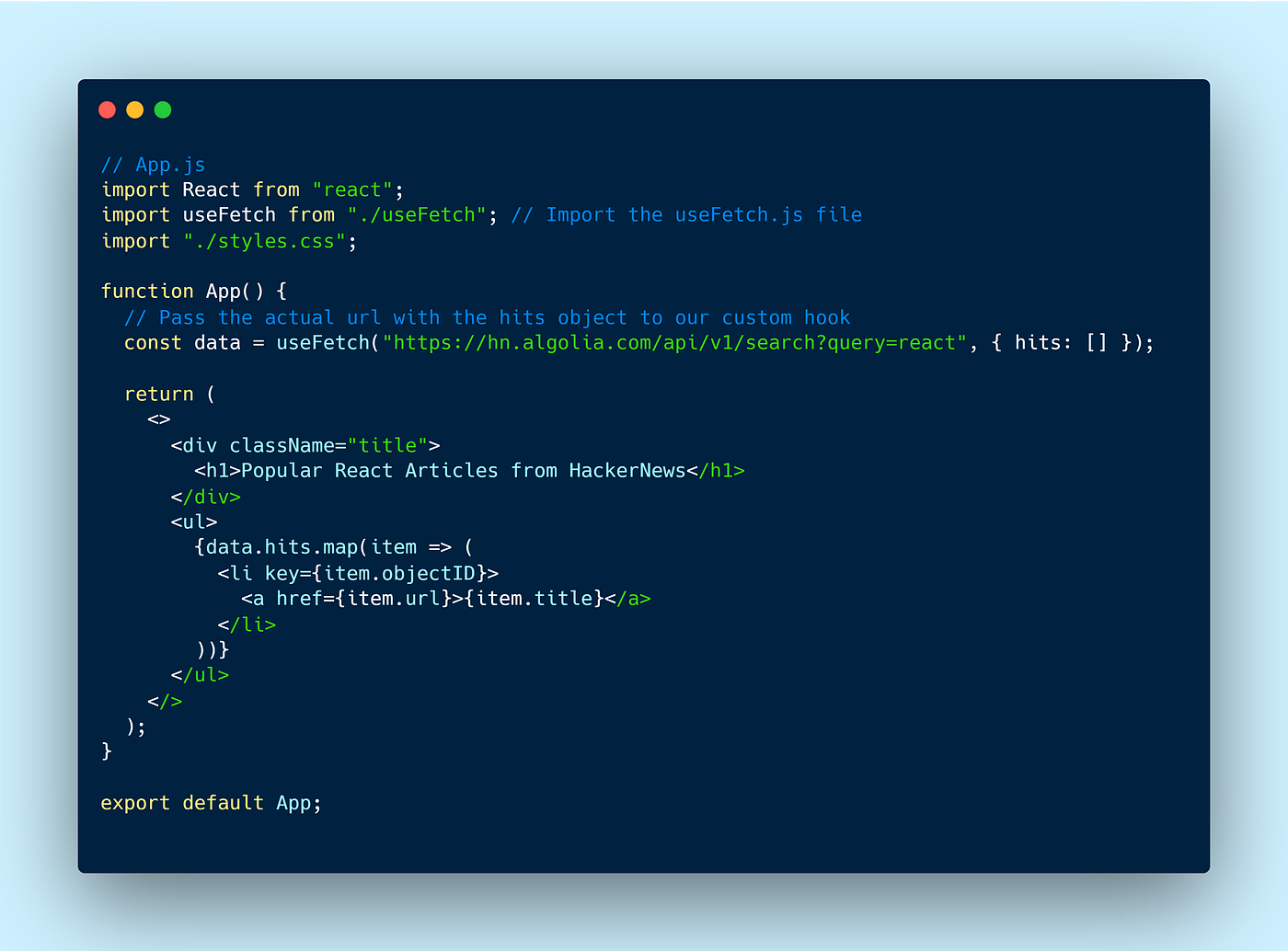This screenshot has height=951, width=1288.
Task: Click the hn.algolia.com API URL string
Action: [674, 343]
